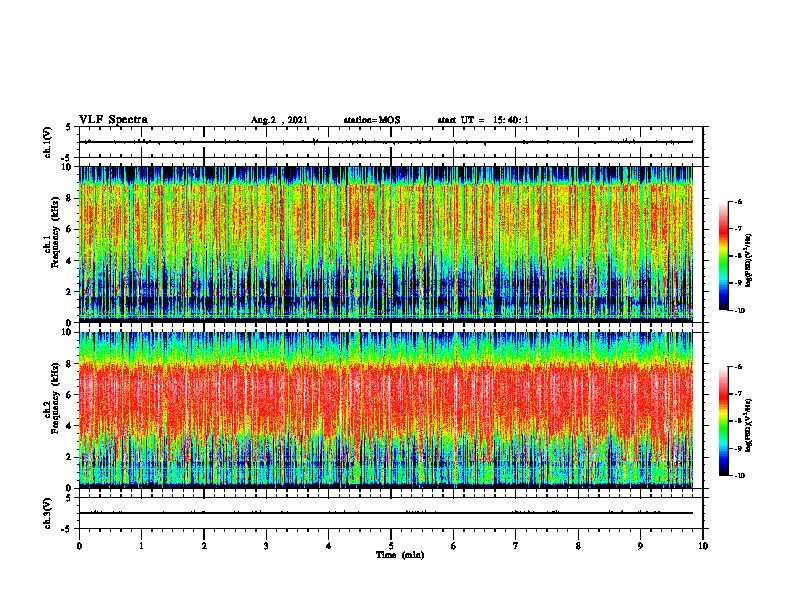
Task: Click the "6" kHz tick on ch.2 frequency axis
Action: click(x=70, y=395)
